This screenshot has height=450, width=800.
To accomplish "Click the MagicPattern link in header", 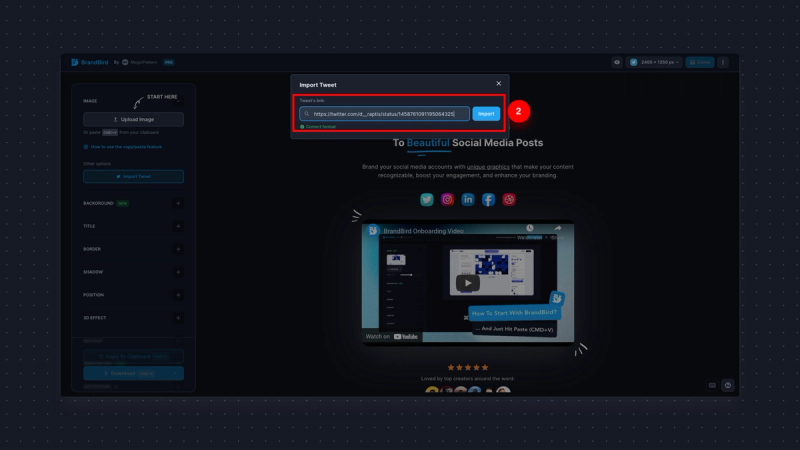I will tap(140, 62).
